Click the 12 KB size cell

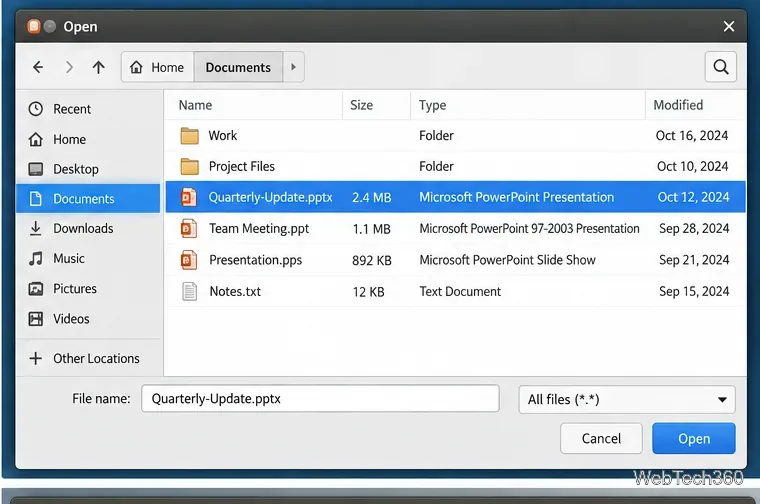point(368,292)
